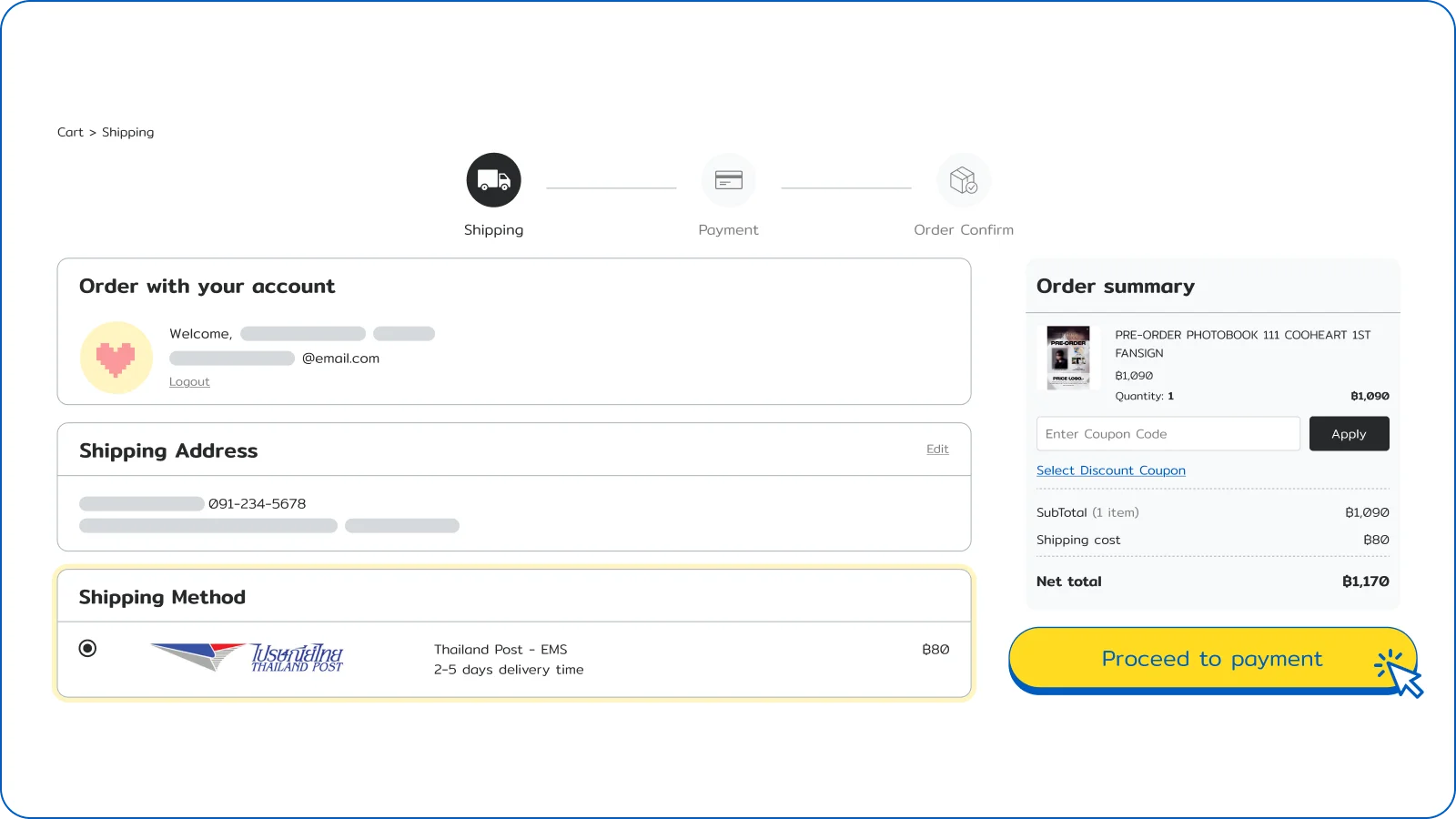This screenshot has height=819, width=1456.
Task: Open Select Discount Coupon link
Action: click(x=1110, y=470)
